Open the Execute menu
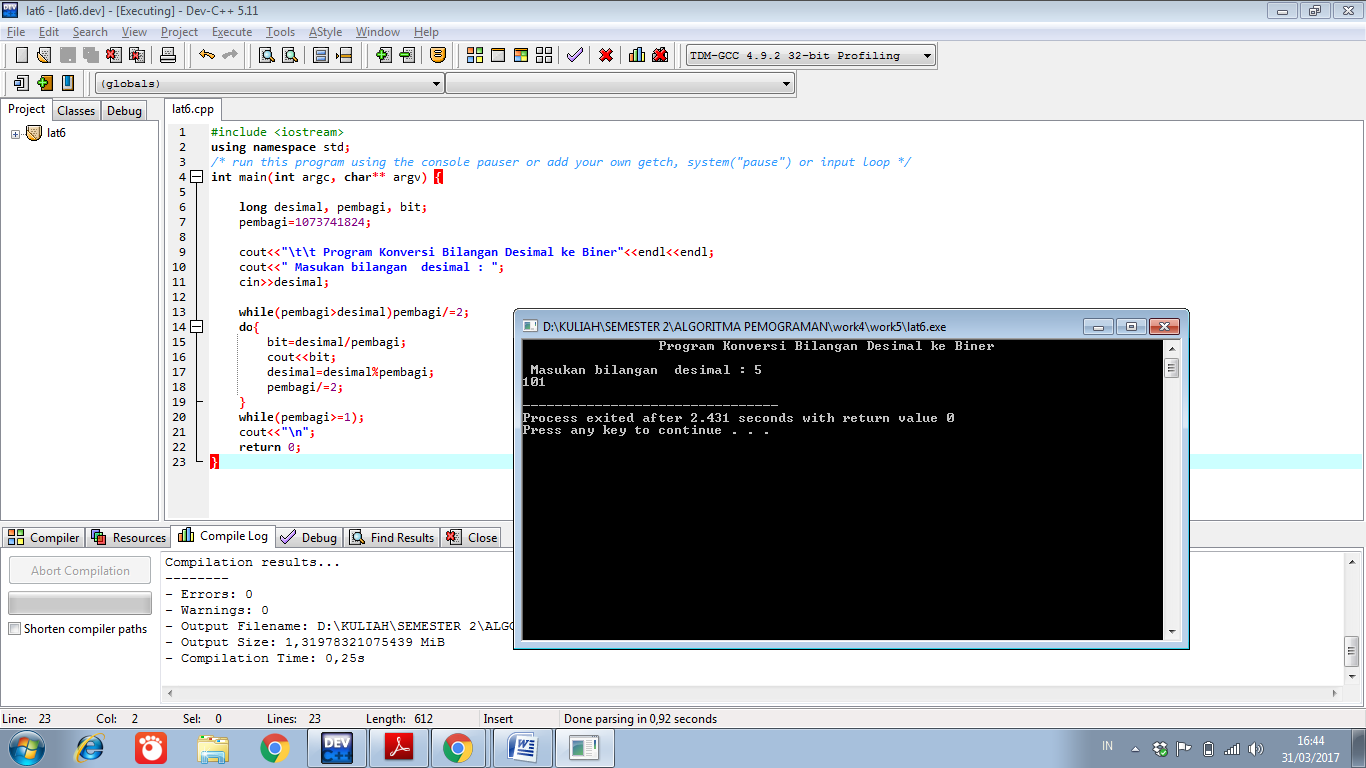Viewport: 1366px width, 768px height. [x=232, y=32]
